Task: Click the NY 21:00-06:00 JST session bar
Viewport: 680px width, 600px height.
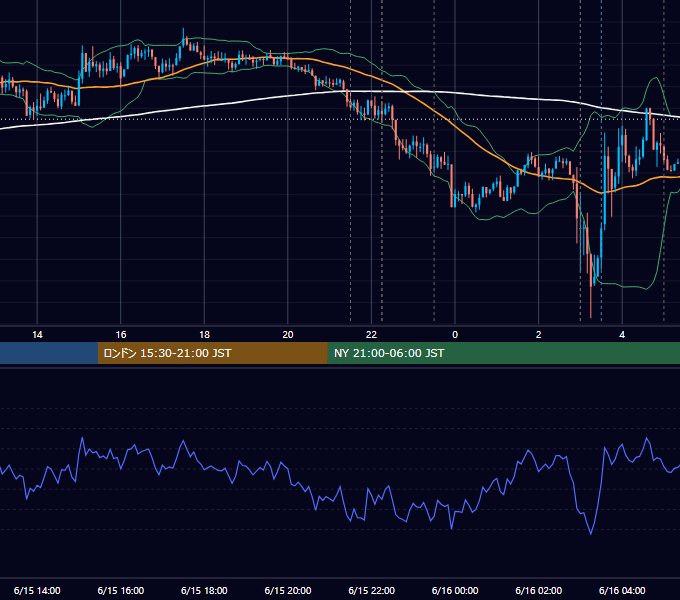Action: tap(503, 353)
